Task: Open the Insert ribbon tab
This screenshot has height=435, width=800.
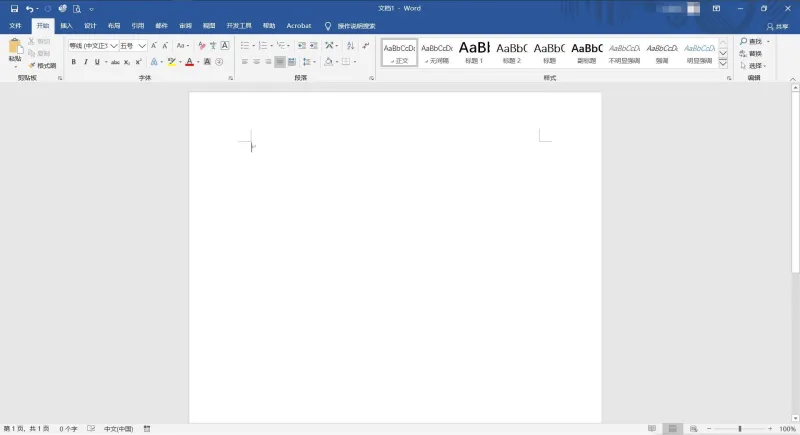Action: [66, 26]
